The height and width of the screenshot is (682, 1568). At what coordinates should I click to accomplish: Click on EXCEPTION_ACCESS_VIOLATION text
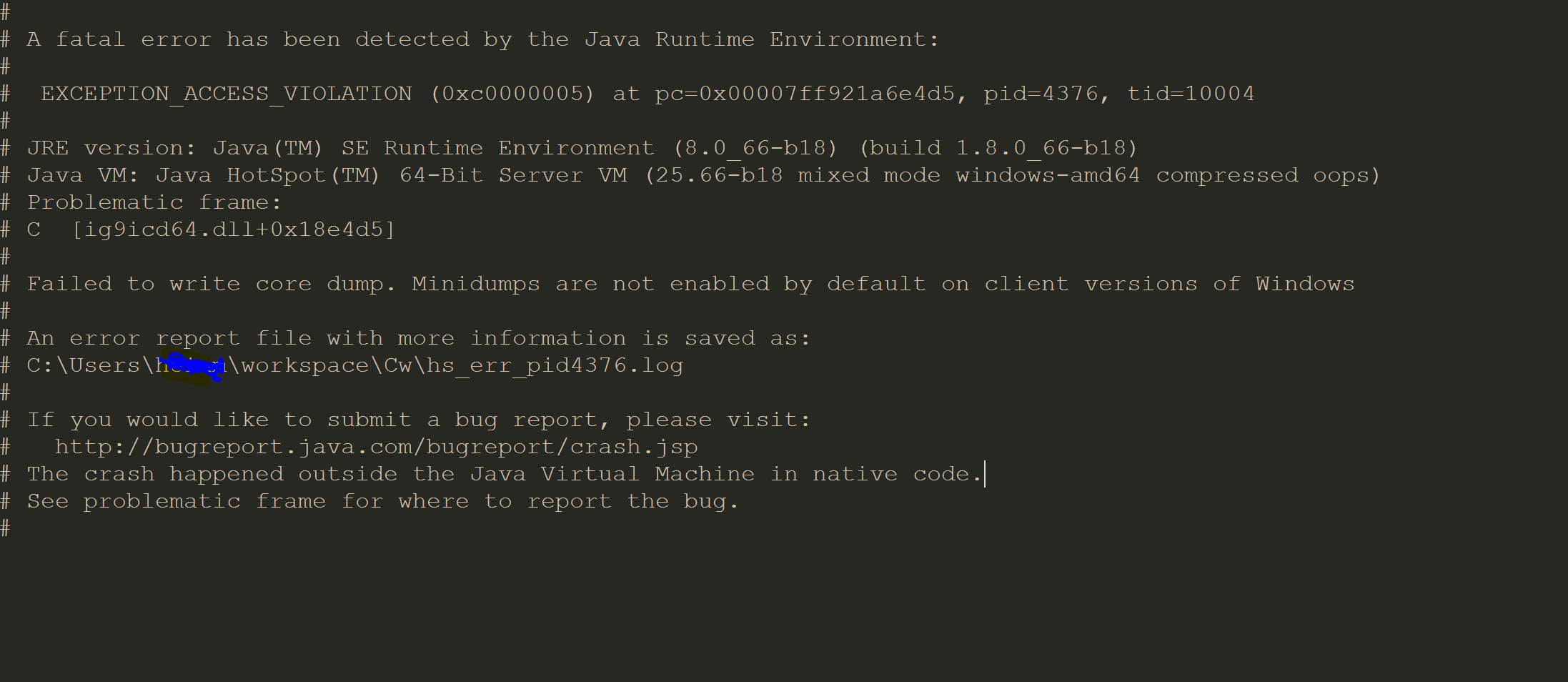(x=226, y=94)
